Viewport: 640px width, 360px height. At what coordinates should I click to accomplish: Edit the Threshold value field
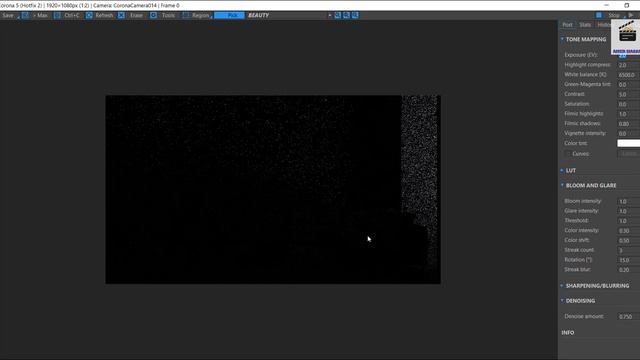pyautogui.click(x=629, y=221)
